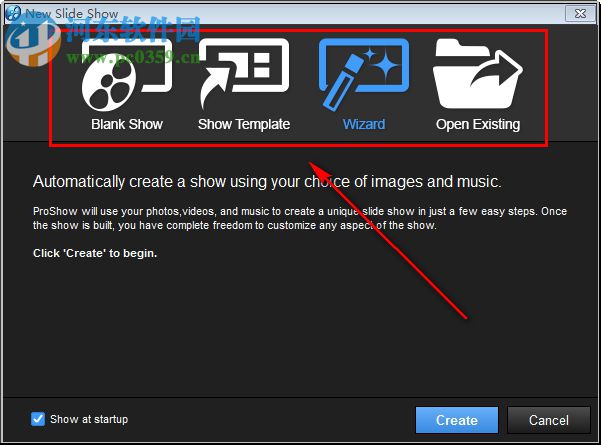Click the Create button
The width and height of the screenshot is (601, 445).
pyautogui.click(x=456, y=420)
